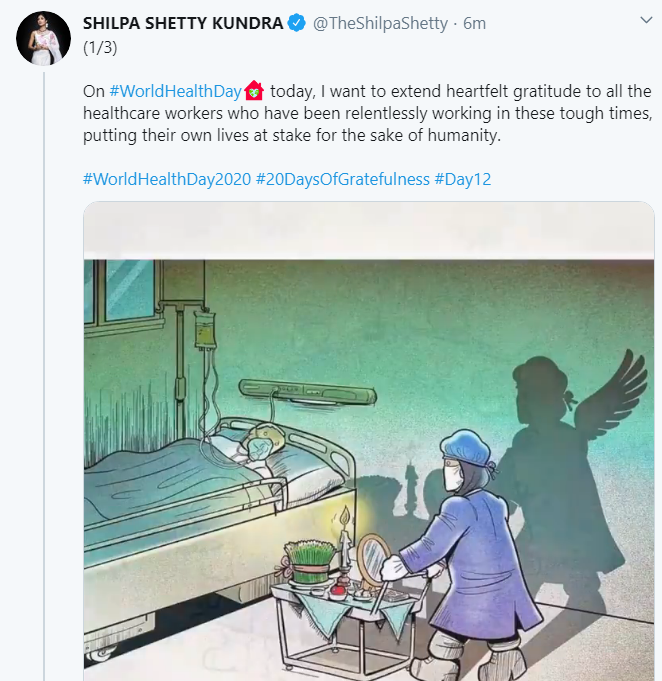Visit the @TheShilpaShetty handle link
This screenshot has height=681, width=662.
[380, 23]
